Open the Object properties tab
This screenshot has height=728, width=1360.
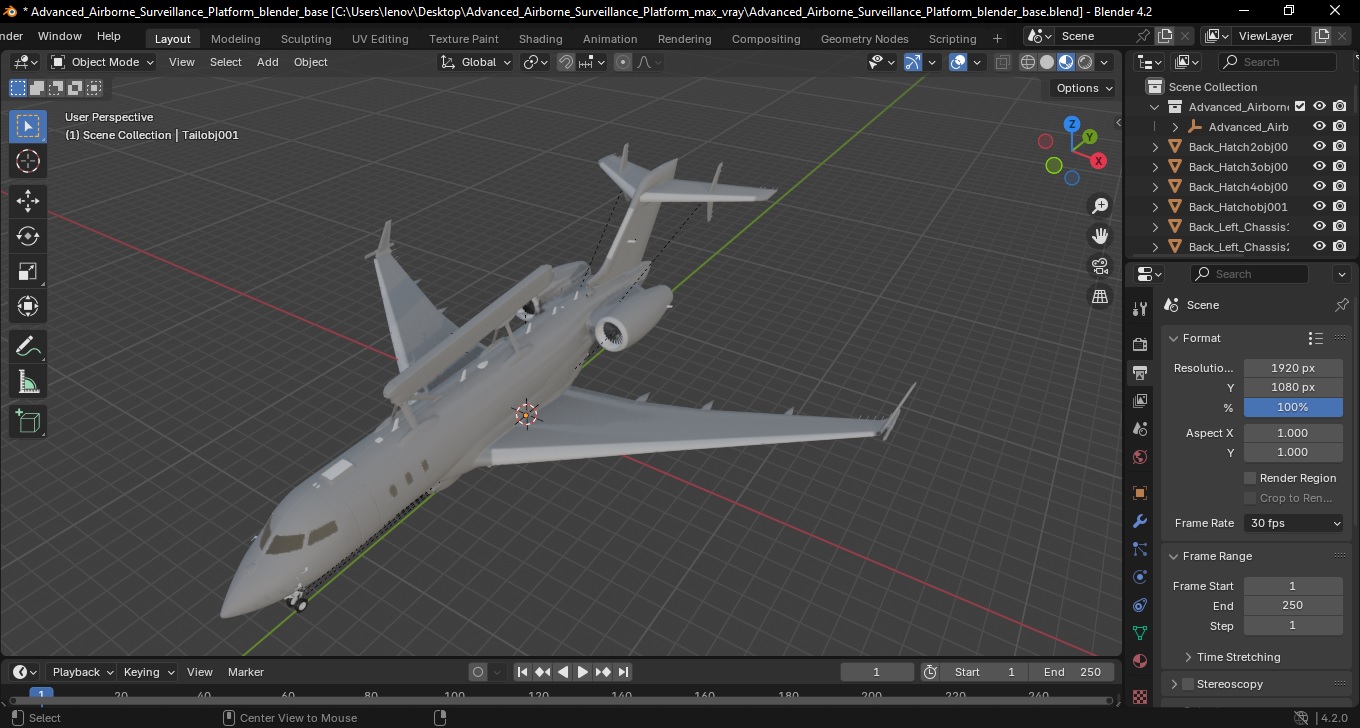point(1139,493)
